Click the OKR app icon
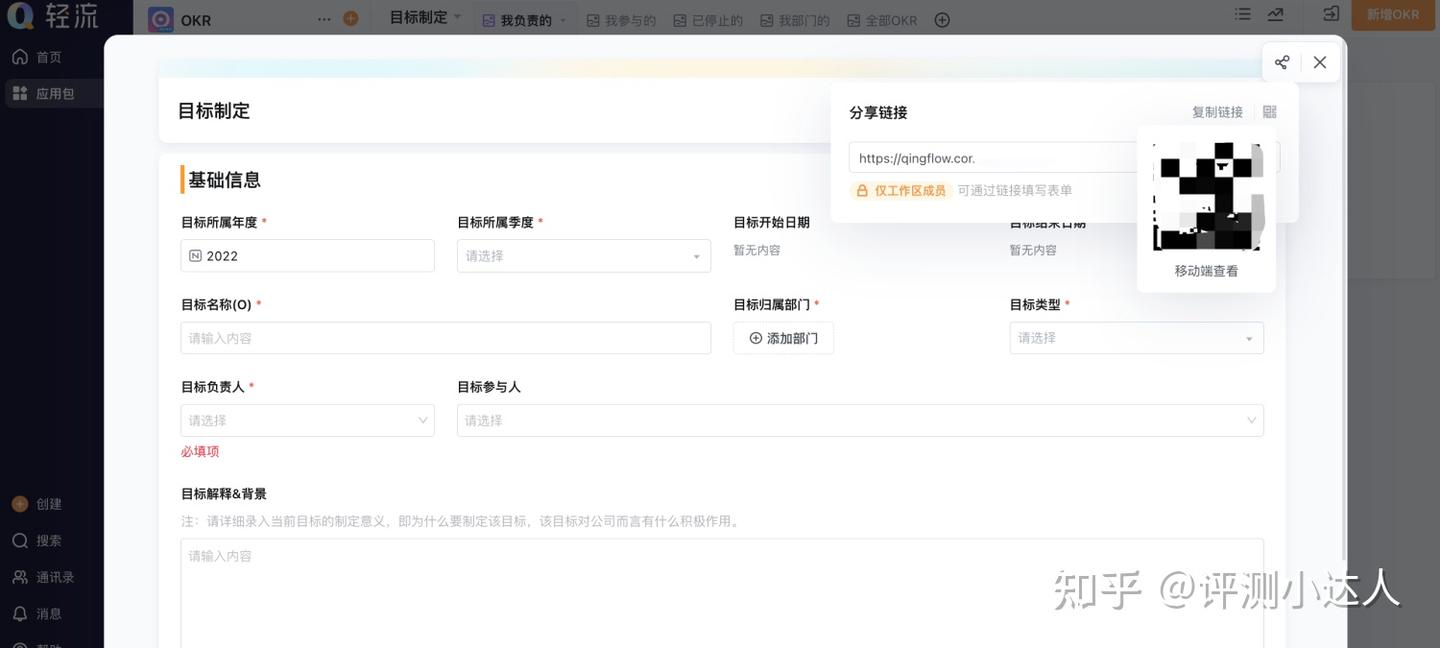 pyautogui.click(x=160, y=19)
